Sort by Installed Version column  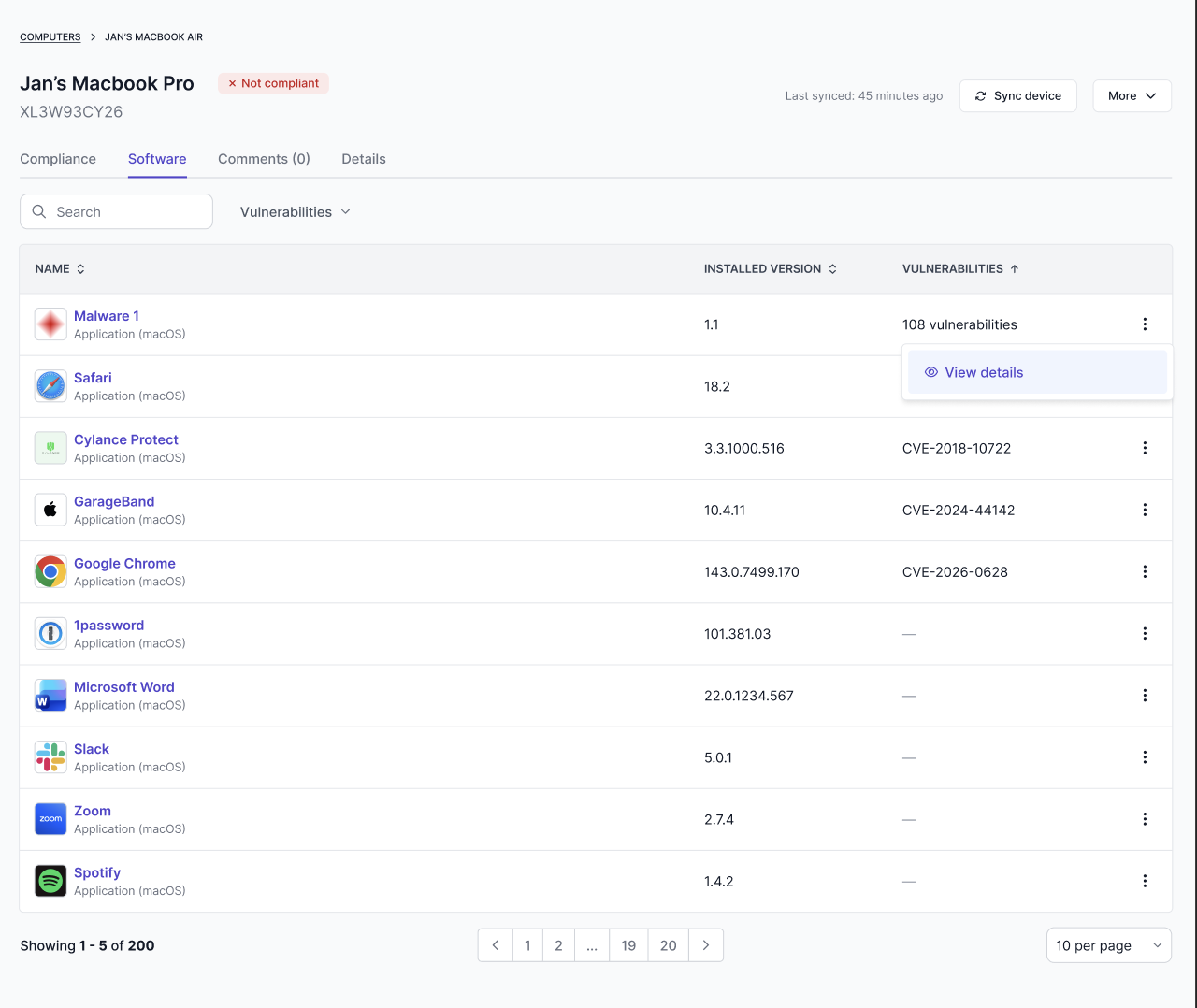click(771, 269)
